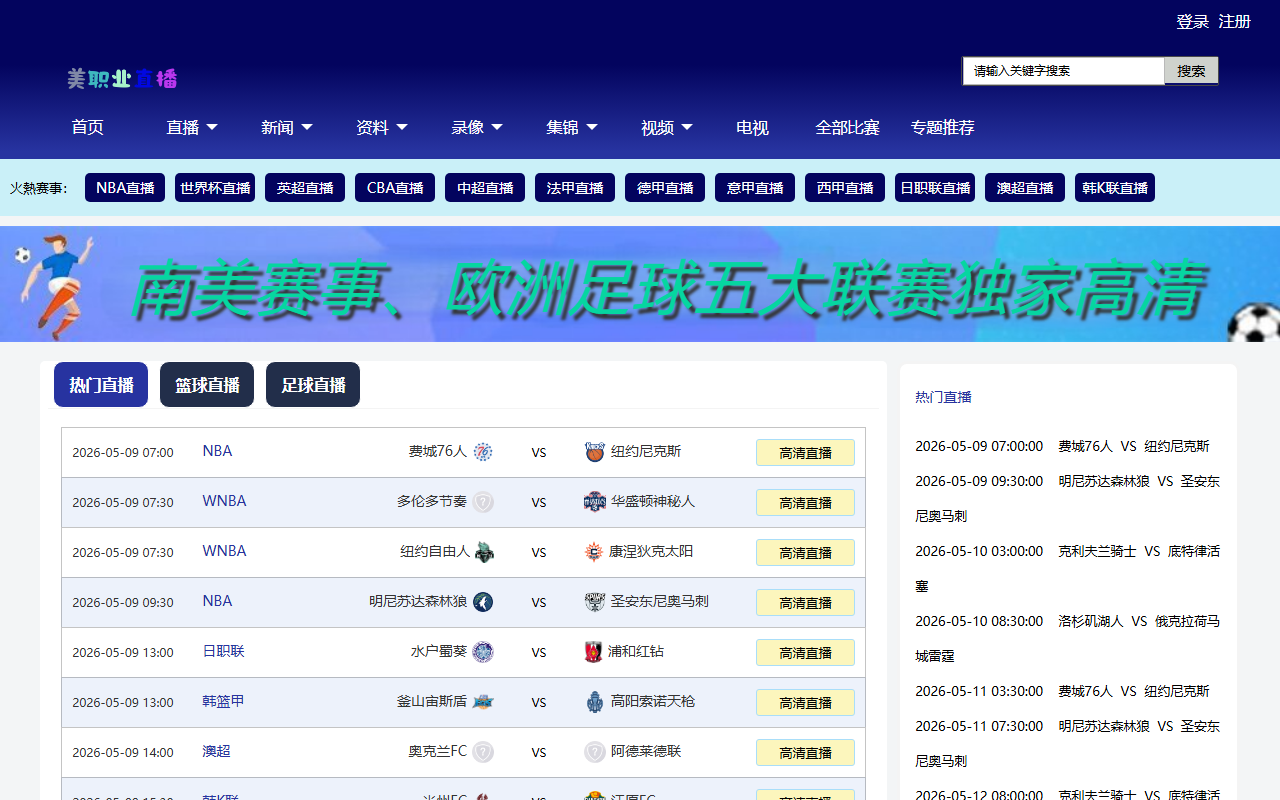Viewport: 1280px width, 800px height.
Task: Open the 世界杯直播 hot event tag
Action: coord(215,188)
